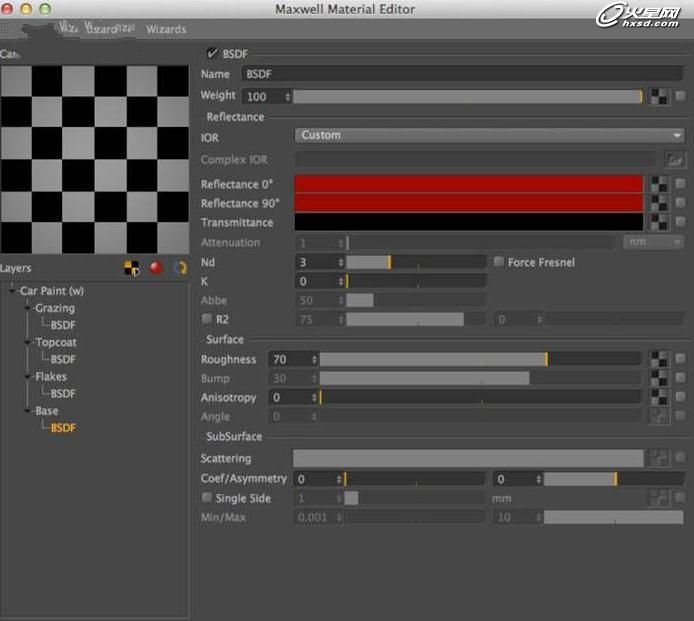
Task: Select the BSDF item under Flakes
Action: coord(63,394)
